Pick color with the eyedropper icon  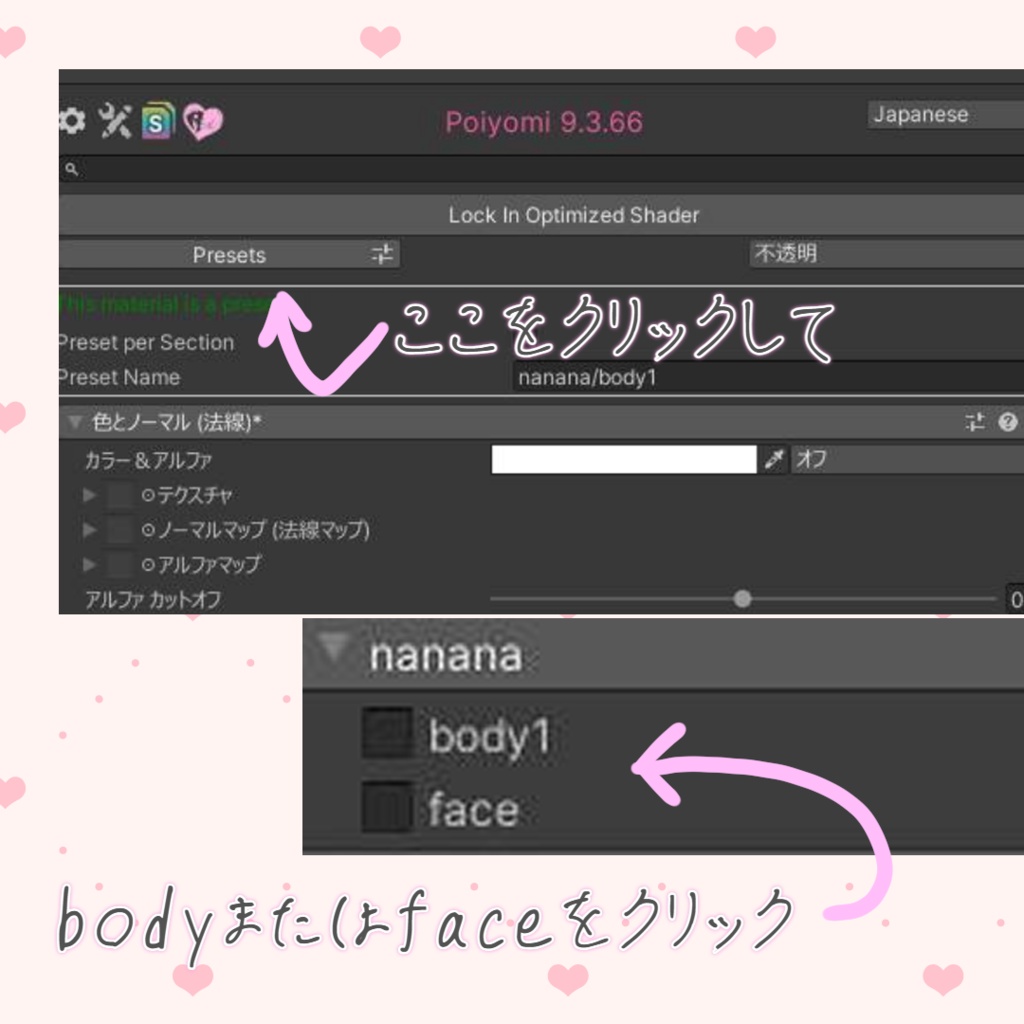(774, 459)
